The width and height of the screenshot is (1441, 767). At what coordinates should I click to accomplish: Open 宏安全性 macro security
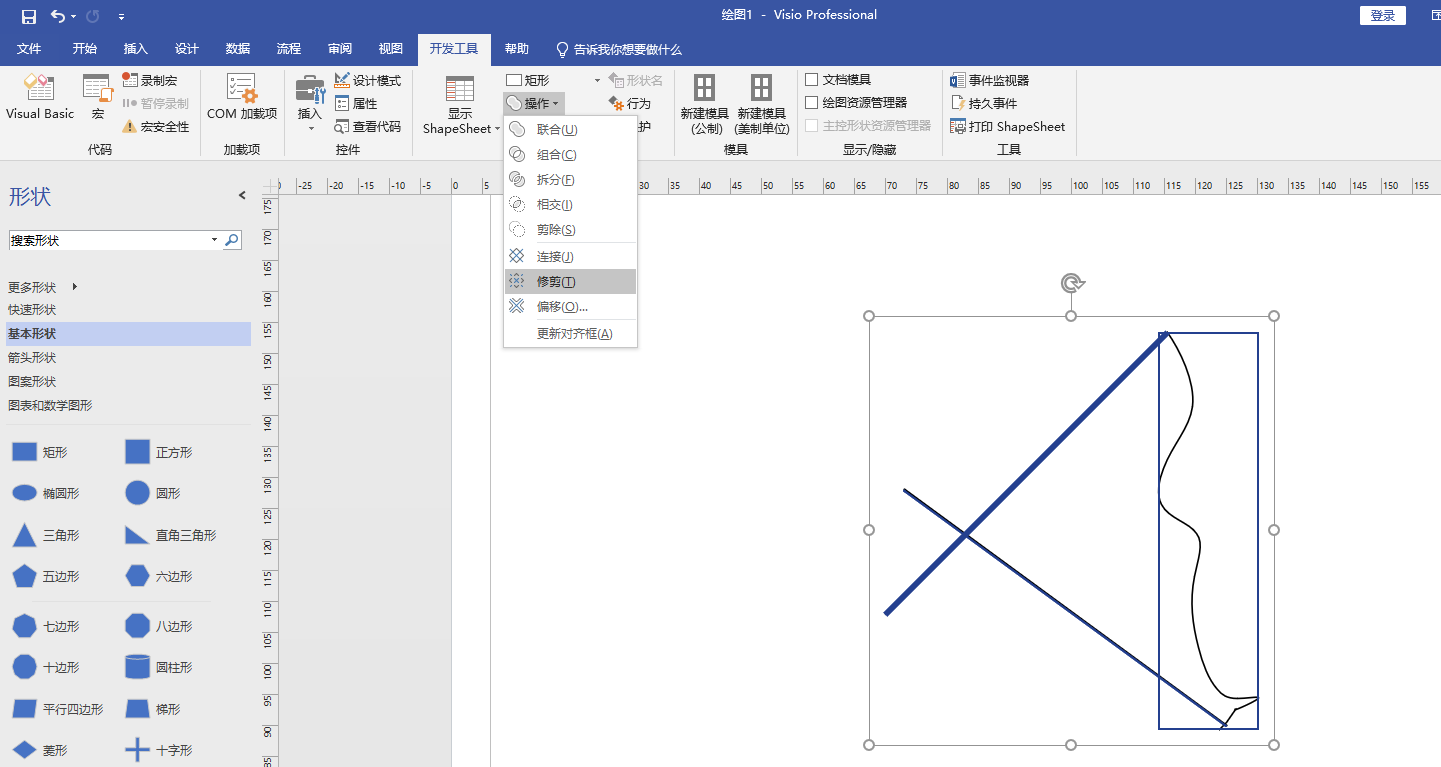pos(155,126)
